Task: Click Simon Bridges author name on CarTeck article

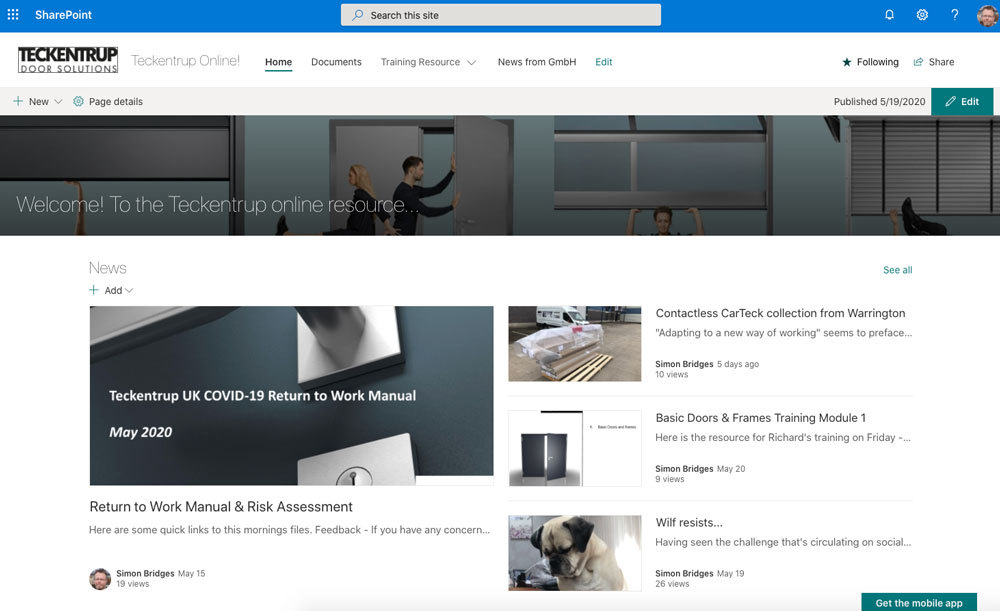Action: (684, 364)
